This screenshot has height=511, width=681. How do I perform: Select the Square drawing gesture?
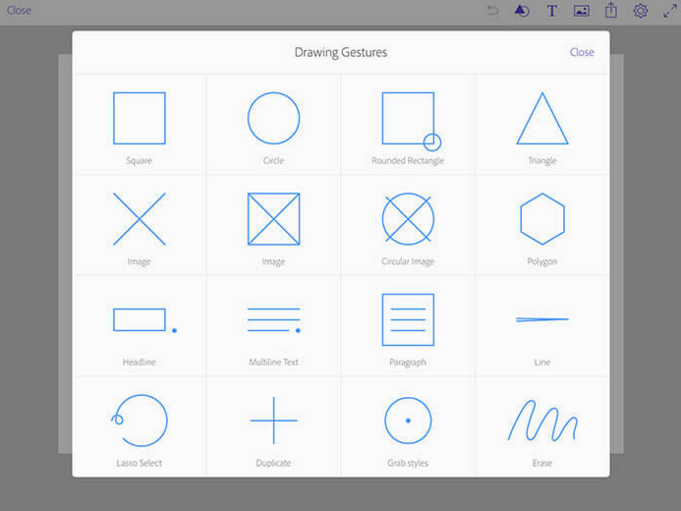pos(139,118)
